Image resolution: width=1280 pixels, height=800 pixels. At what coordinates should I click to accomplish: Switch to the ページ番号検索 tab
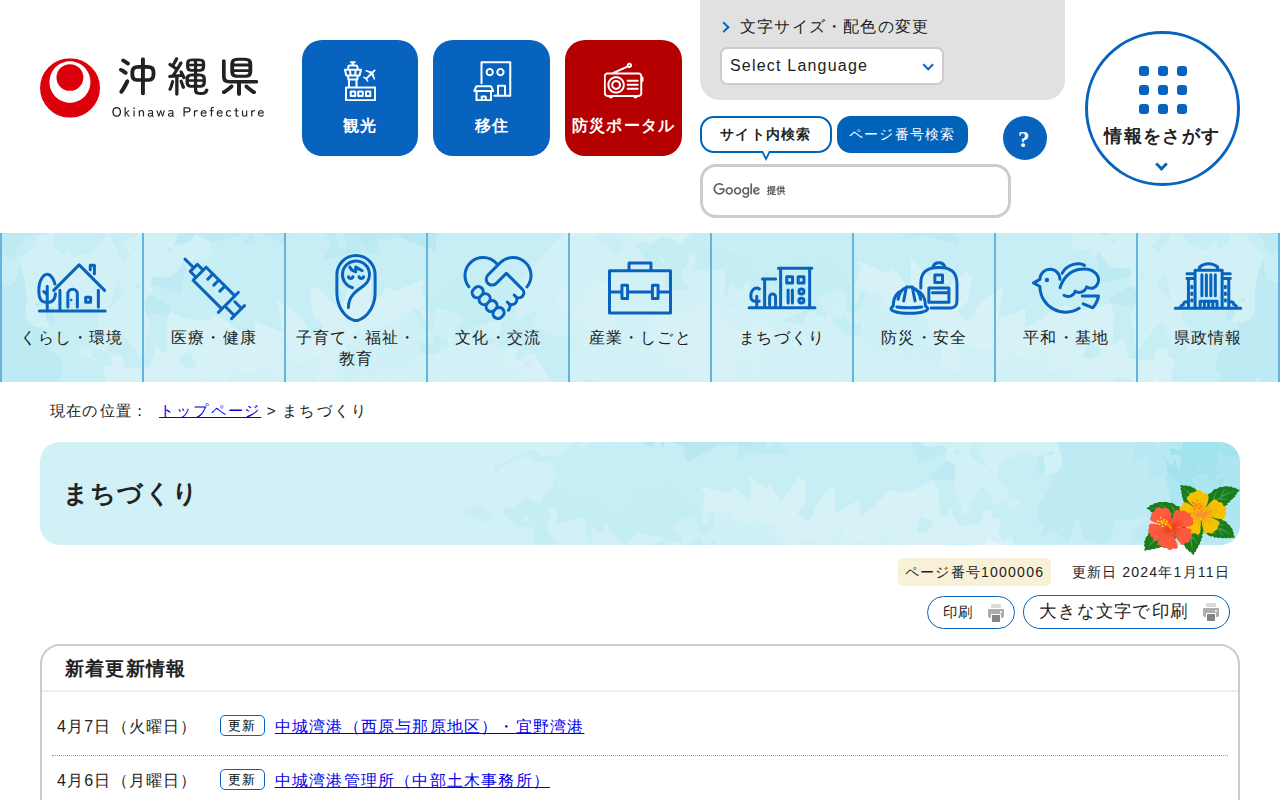pos(902,135)
